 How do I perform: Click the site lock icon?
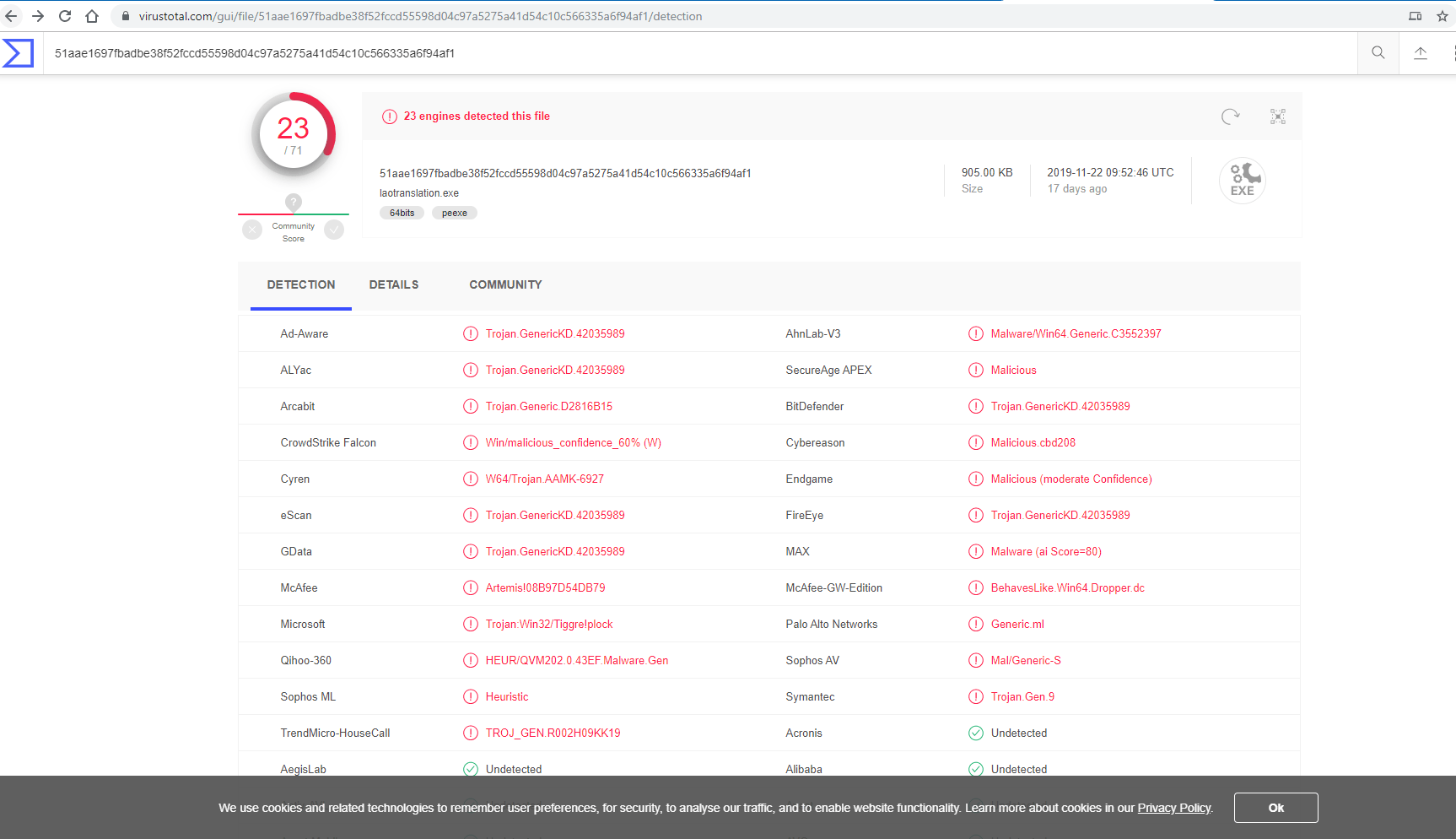tap(125, 16)
